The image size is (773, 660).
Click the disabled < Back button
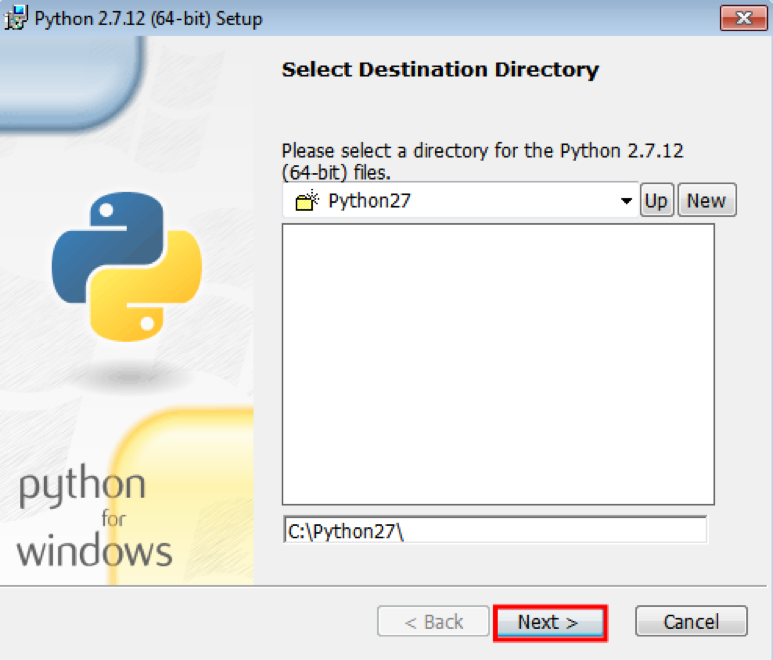433,622
